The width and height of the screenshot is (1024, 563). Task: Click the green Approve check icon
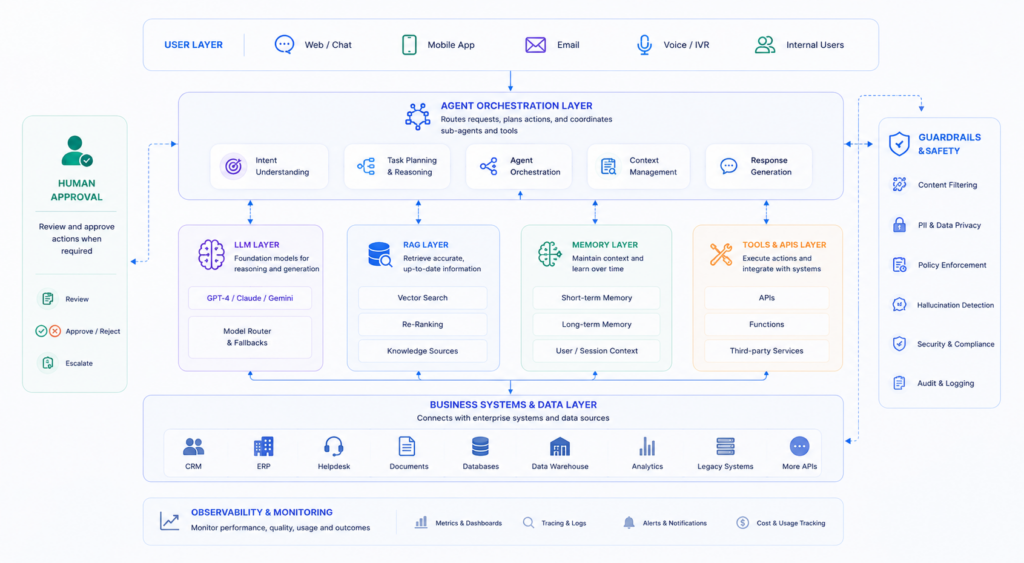[x=41, y=331]
